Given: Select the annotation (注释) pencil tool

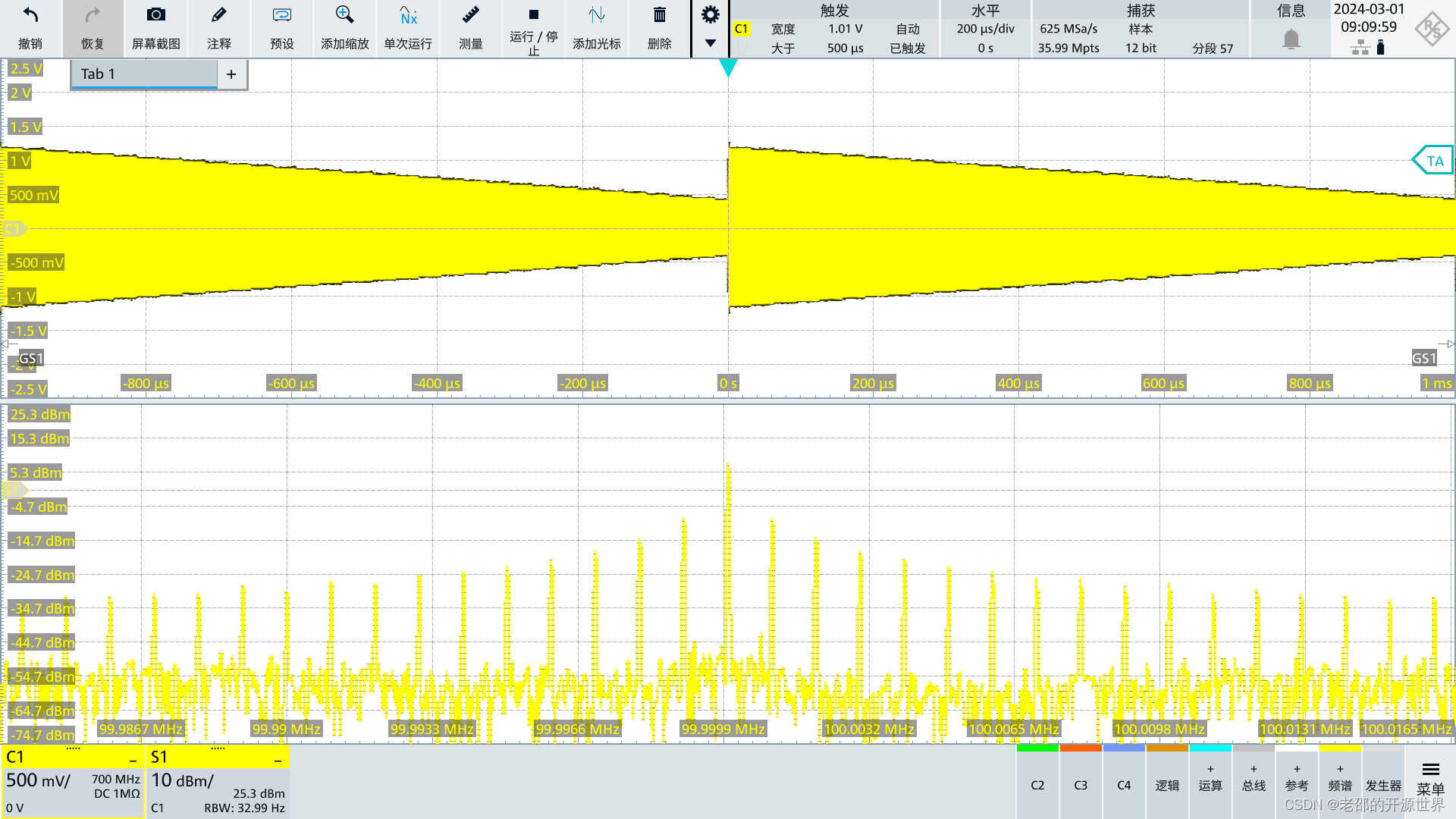Looking at the screenshot, I should click(218, 15).
